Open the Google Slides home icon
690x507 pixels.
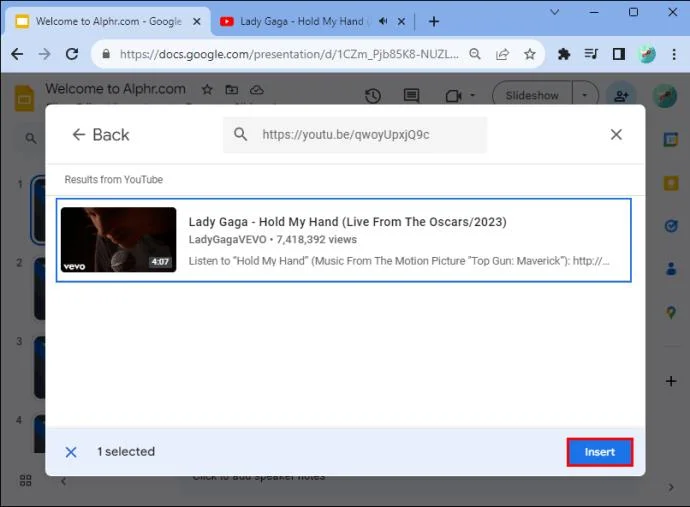(x=25, y=97)
